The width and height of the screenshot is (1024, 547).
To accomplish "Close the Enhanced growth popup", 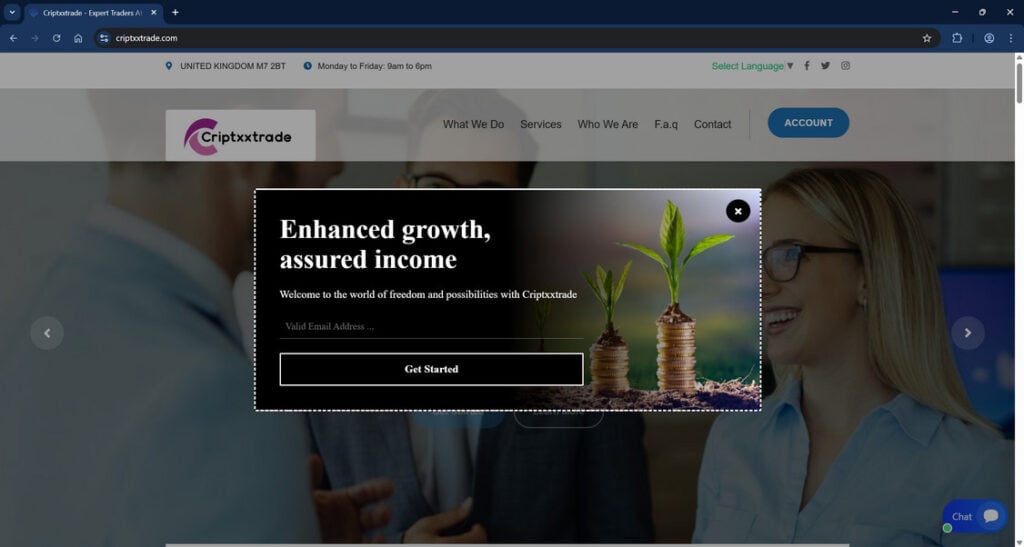I will pyautogui.click(x=738, y=211).
